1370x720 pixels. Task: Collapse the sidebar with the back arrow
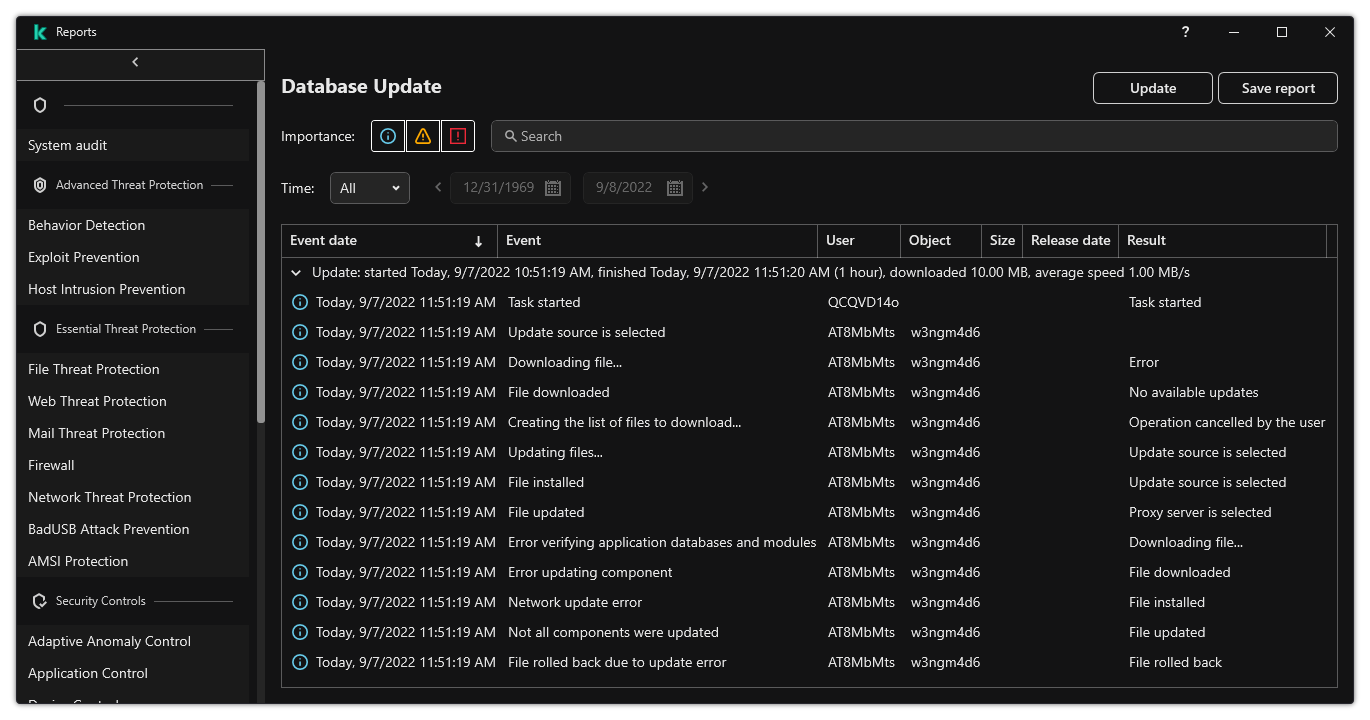pos(135,62)
